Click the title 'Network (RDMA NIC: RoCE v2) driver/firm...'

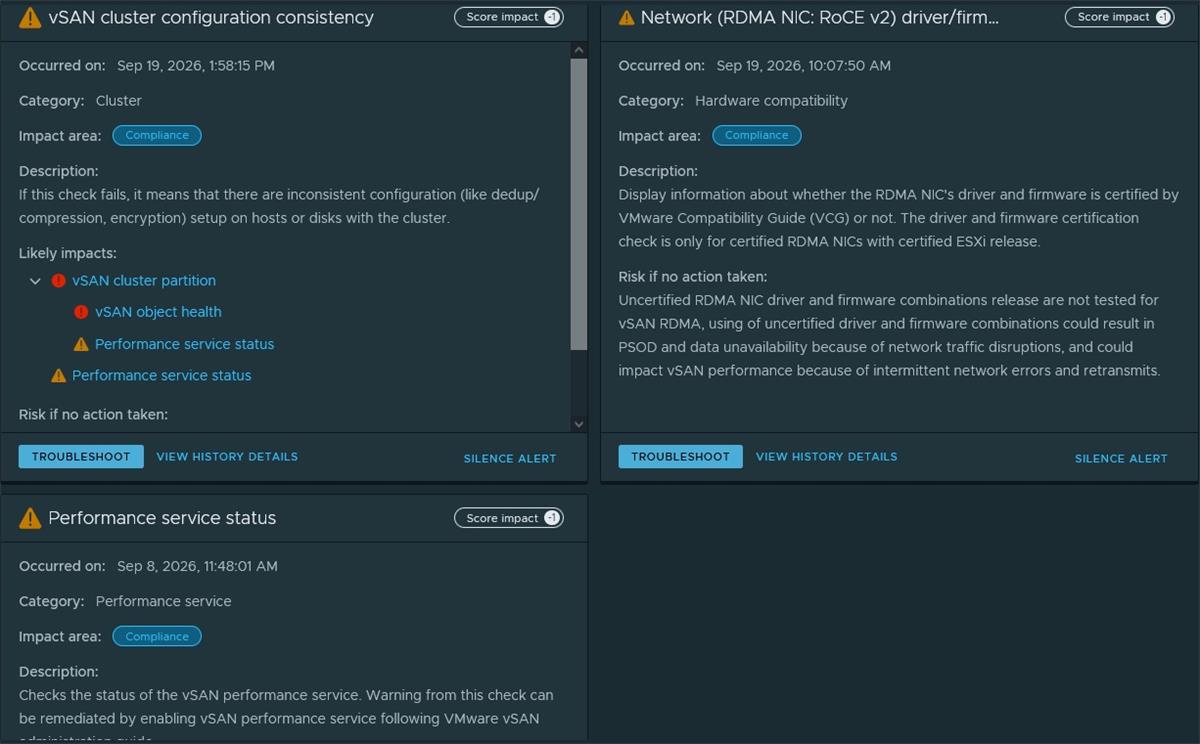pos(820,17)
